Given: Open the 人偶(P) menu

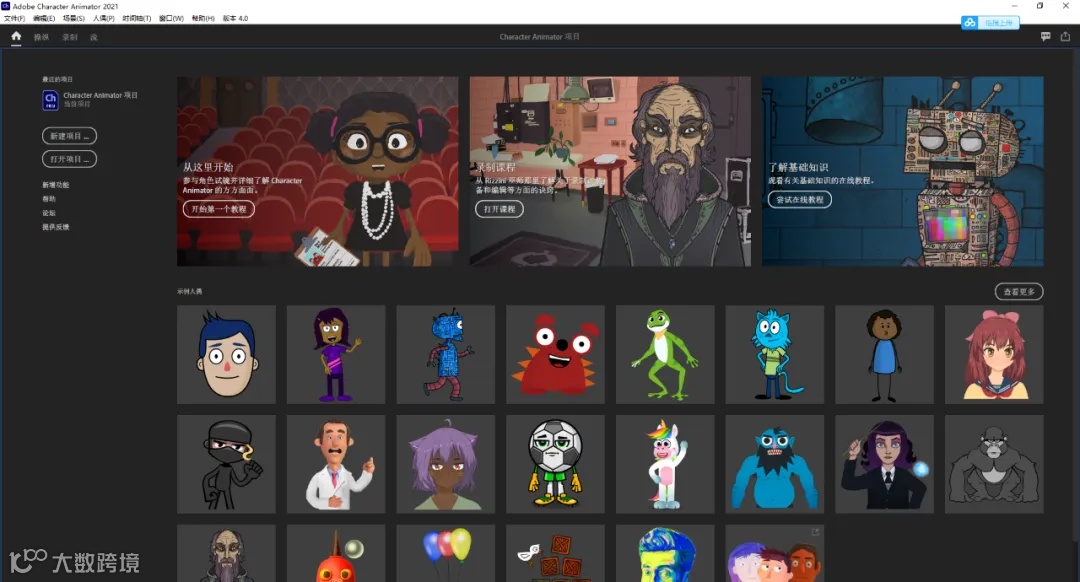Looking at the screenshot, I should click(104, 19).
